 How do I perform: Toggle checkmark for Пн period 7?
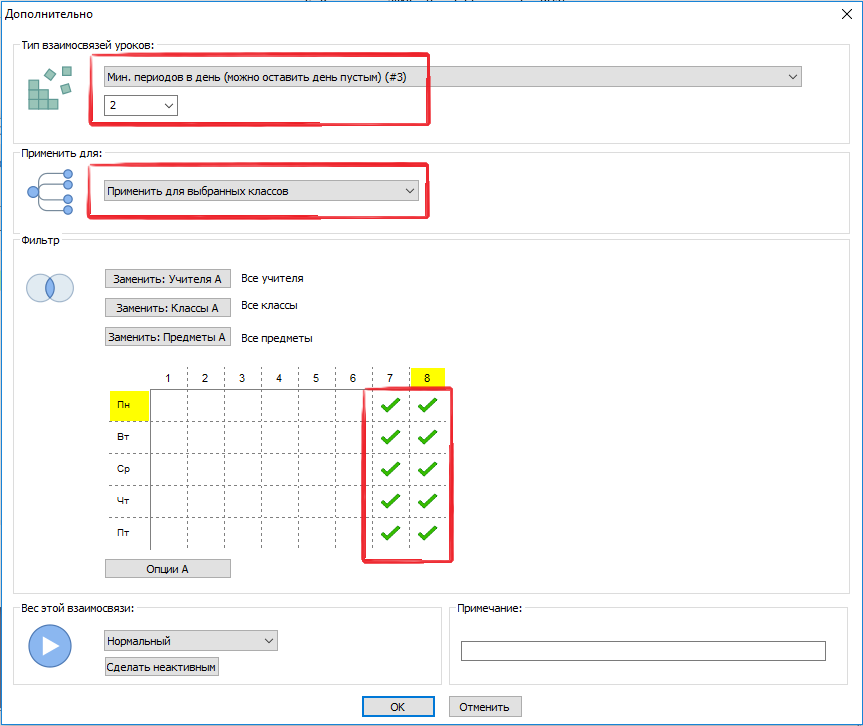[x=391, y=405]
